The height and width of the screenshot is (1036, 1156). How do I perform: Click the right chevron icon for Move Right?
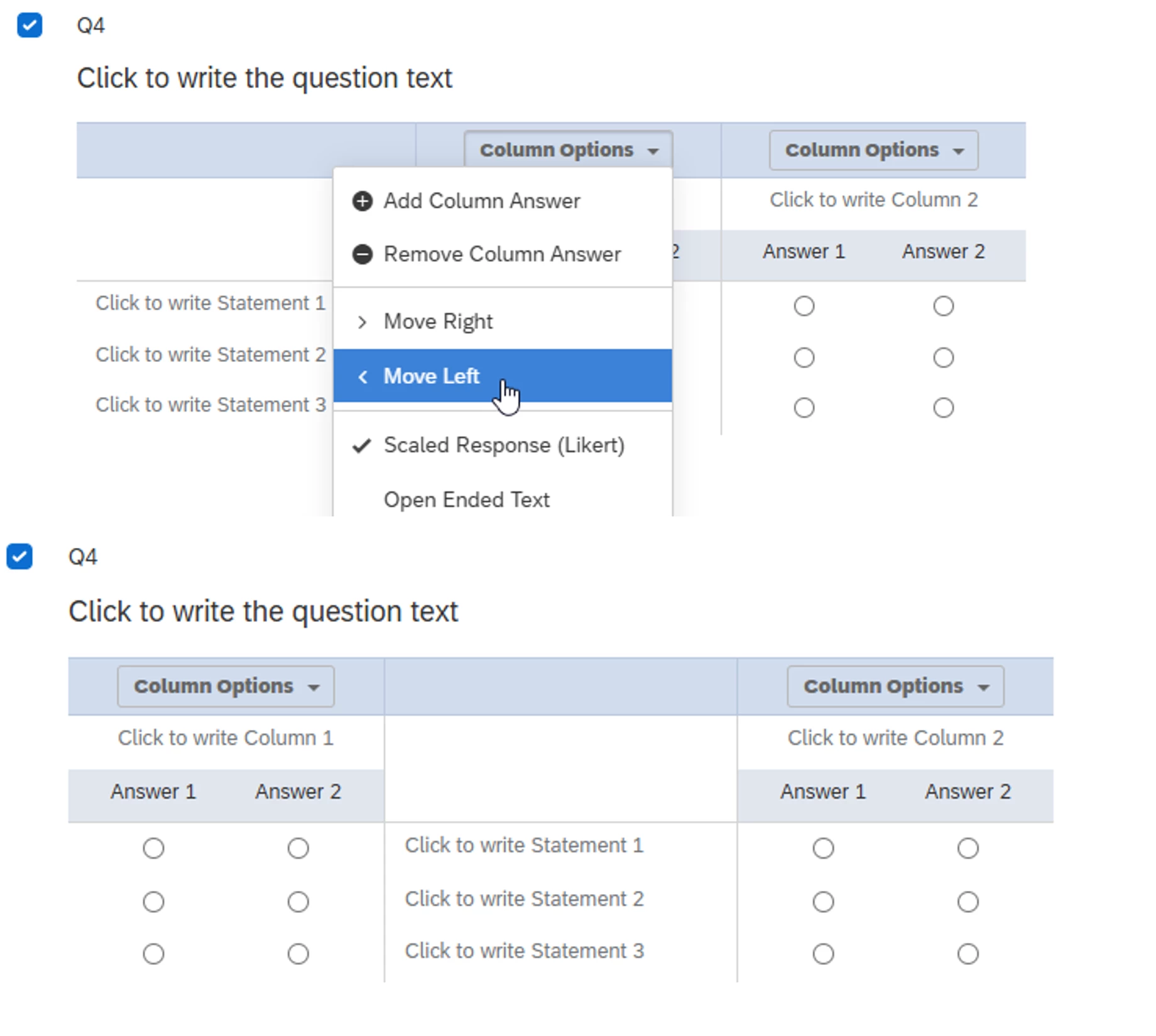[x=362, y=322]
